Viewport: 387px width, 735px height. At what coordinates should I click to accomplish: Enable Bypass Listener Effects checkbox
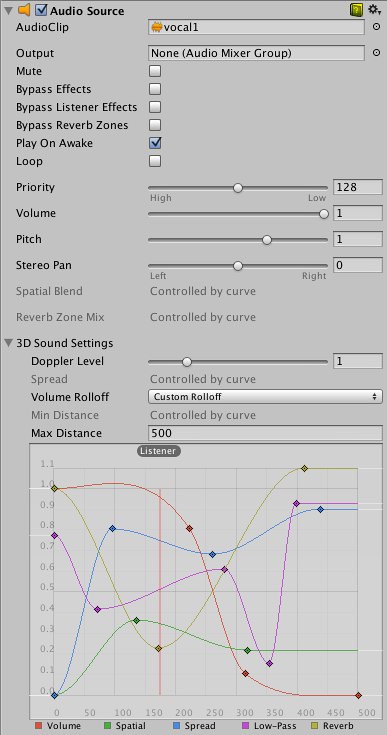[155, 107]
